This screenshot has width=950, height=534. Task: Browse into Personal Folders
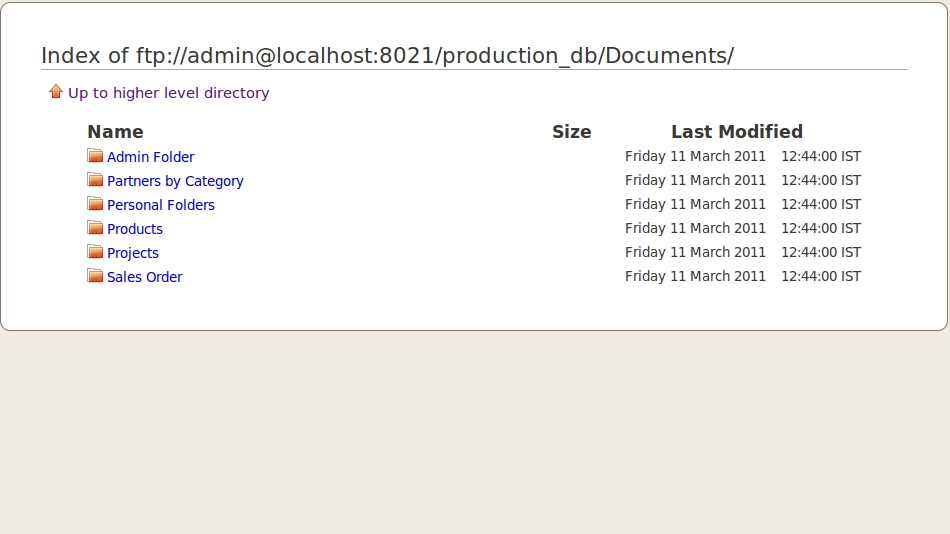pyautogui.click(x=161, y=205)
